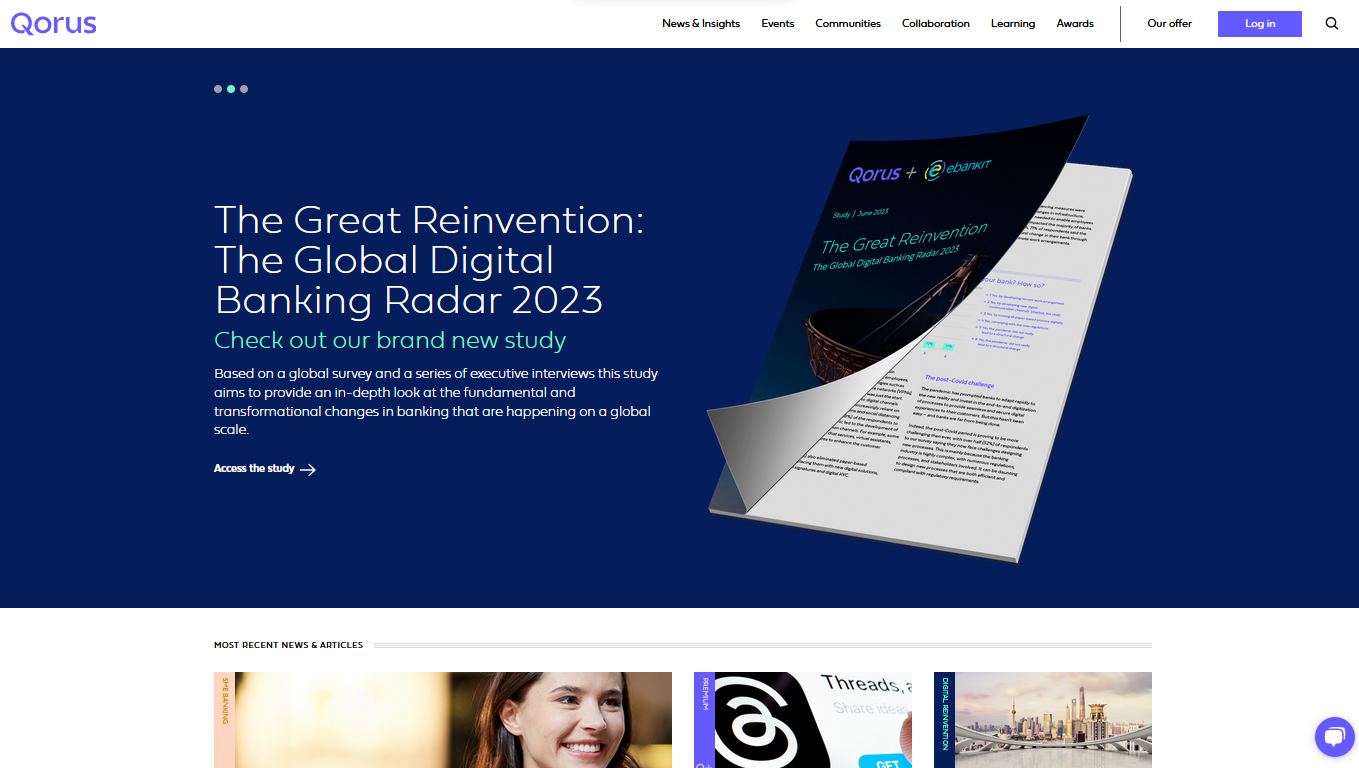Open the Events menu item
This screenshot has height=768, width=1359.
(x=777, y=24)
